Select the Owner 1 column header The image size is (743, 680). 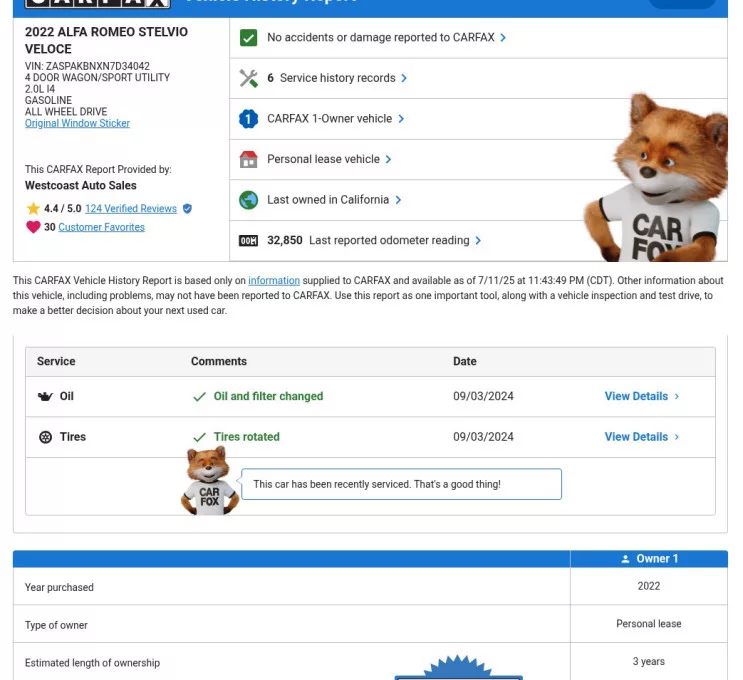[x=649, y=559]
